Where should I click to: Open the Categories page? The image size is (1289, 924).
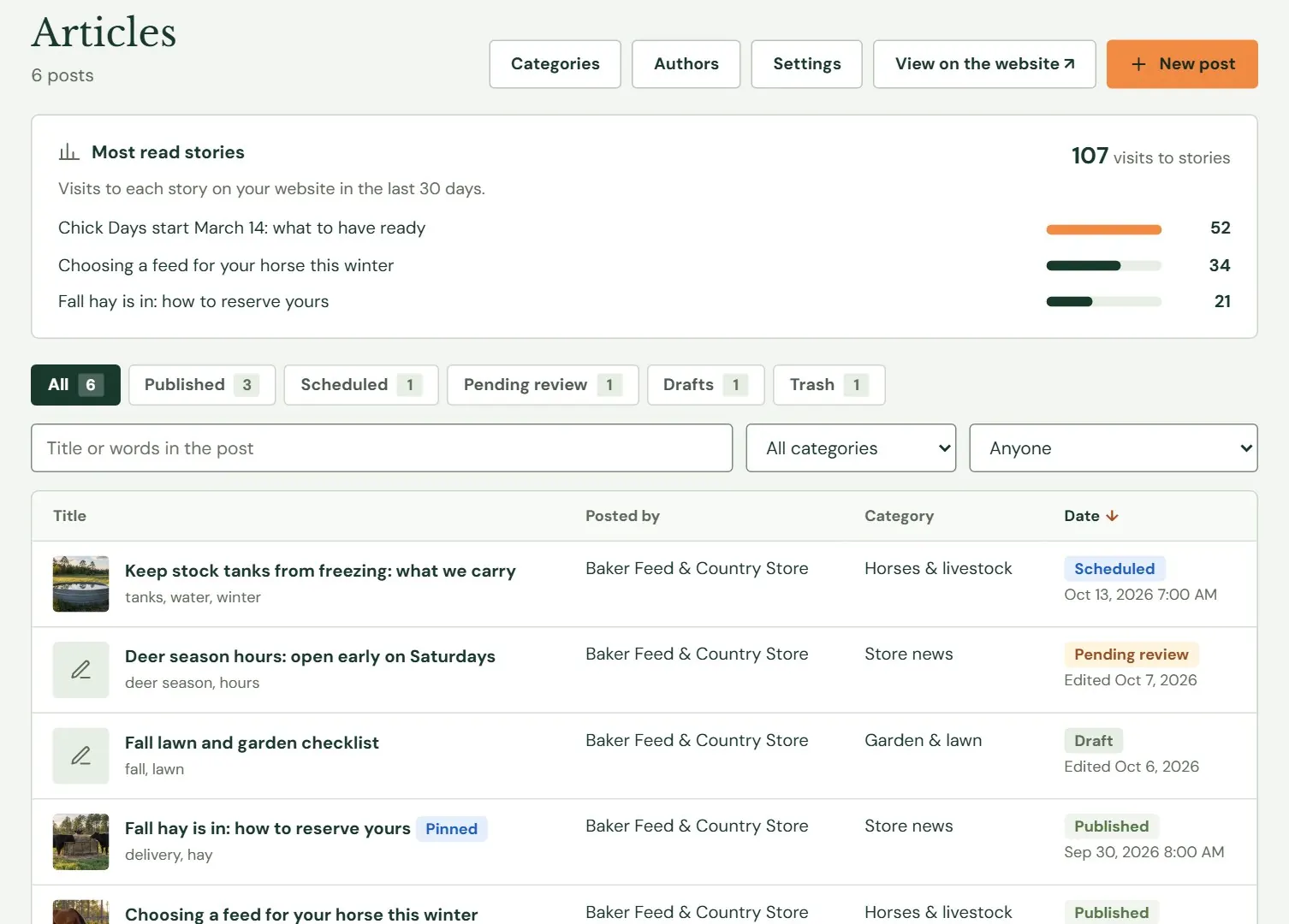coord(555,64)
